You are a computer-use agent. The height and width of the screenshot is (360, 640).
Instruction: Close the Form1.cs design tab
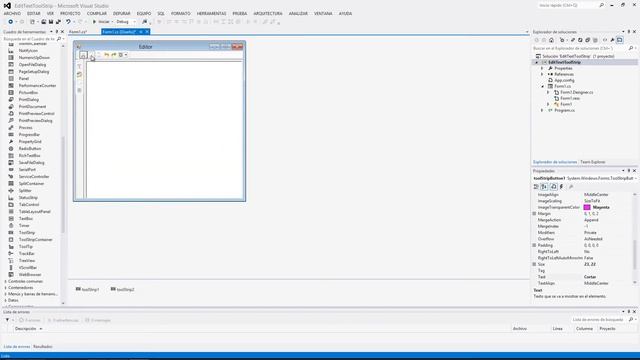click(x=147, y=32)
